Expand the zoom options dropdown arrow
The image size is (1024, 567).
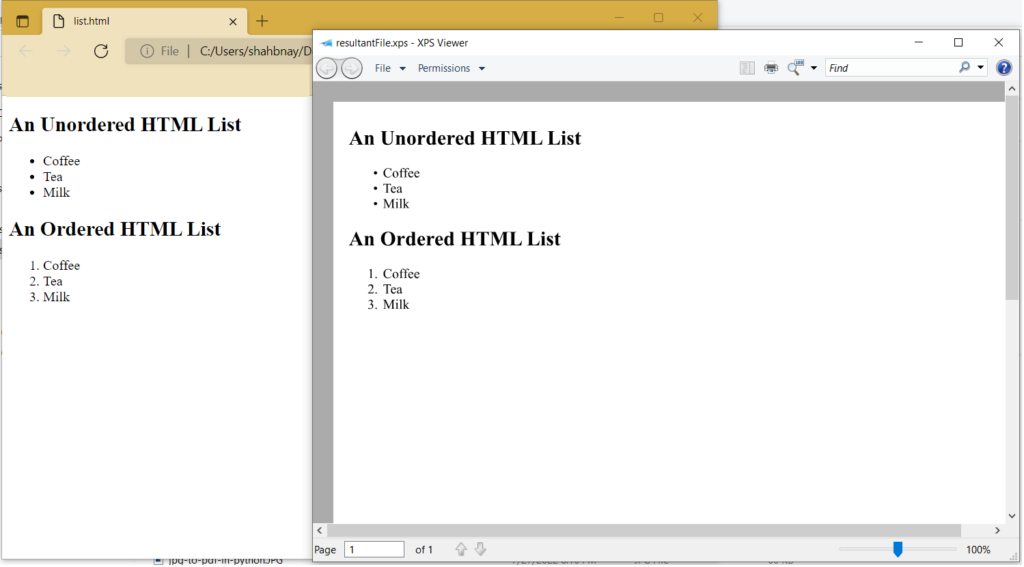coord(814,68)
